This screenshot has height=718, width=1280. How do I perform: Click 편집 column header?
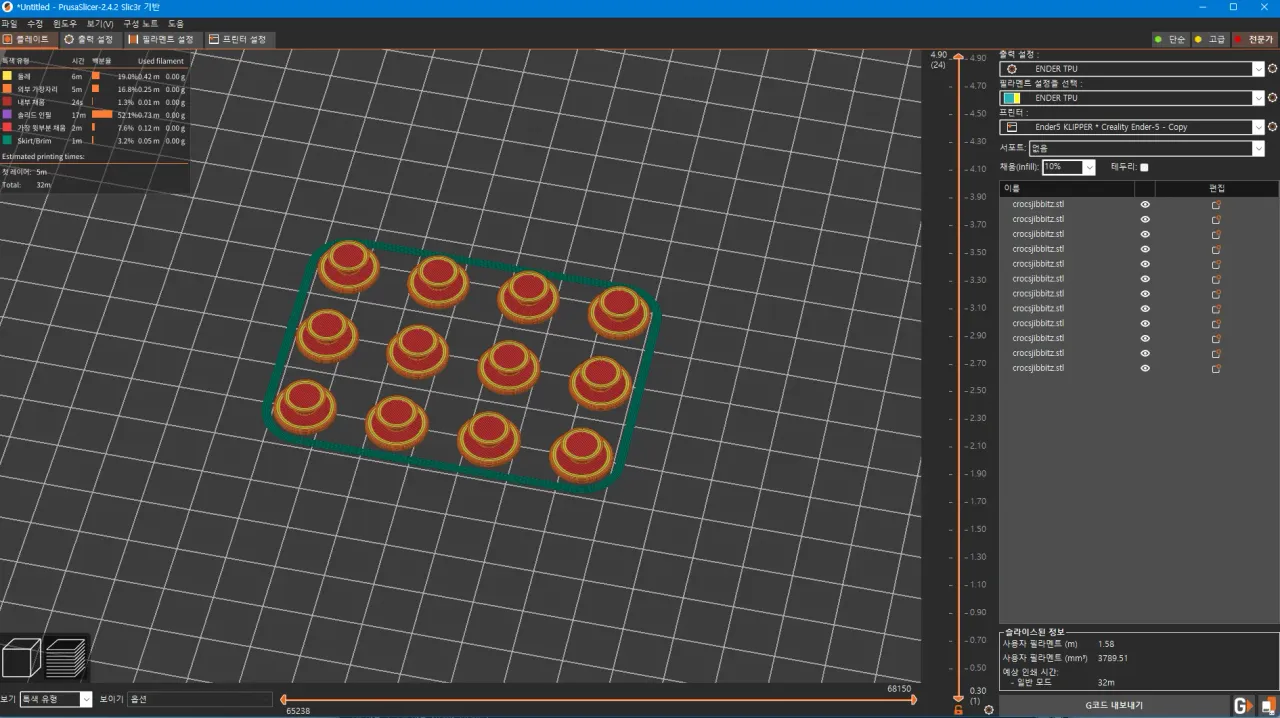[1217, 188]
